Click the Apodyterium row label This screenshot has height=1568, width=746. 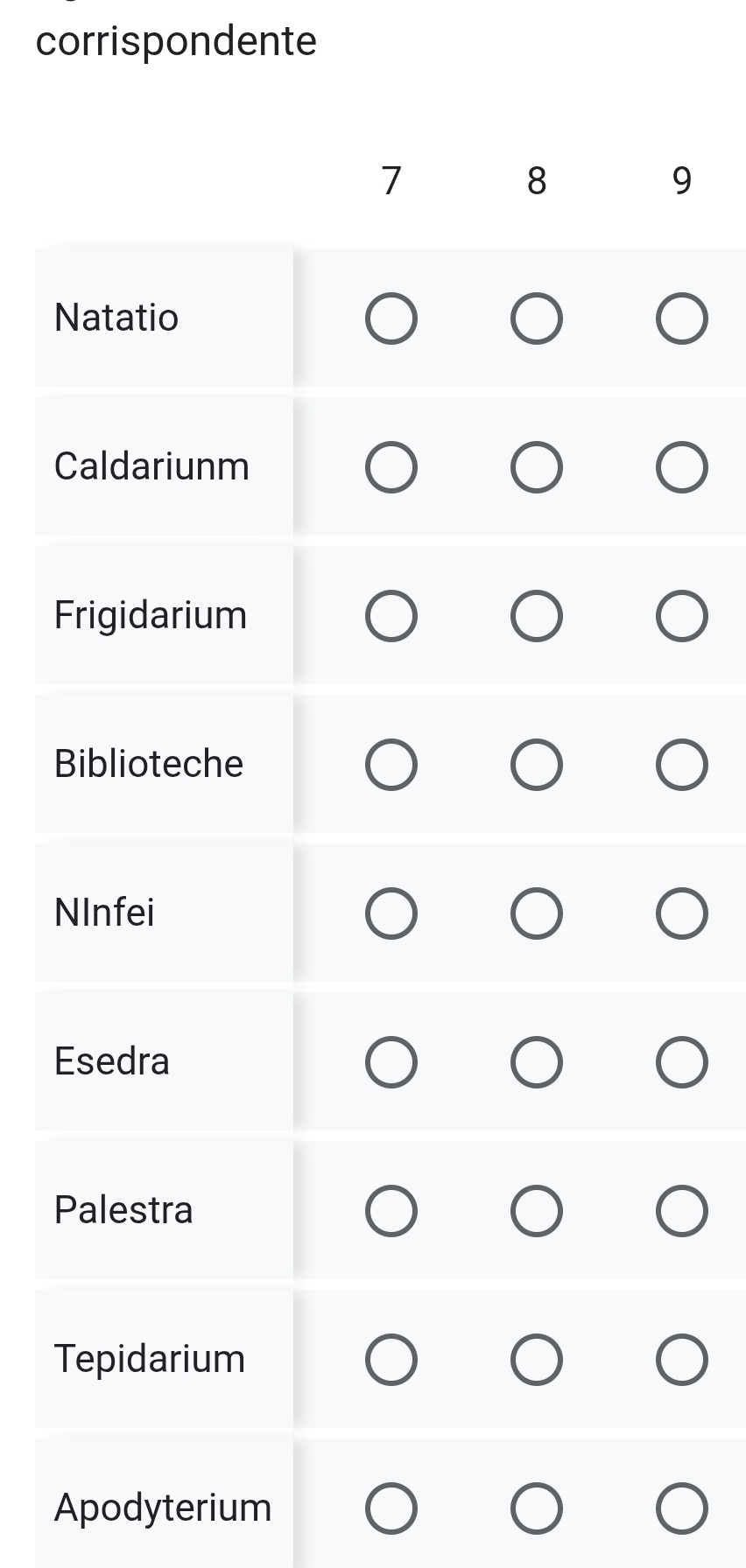(163, 1508)
